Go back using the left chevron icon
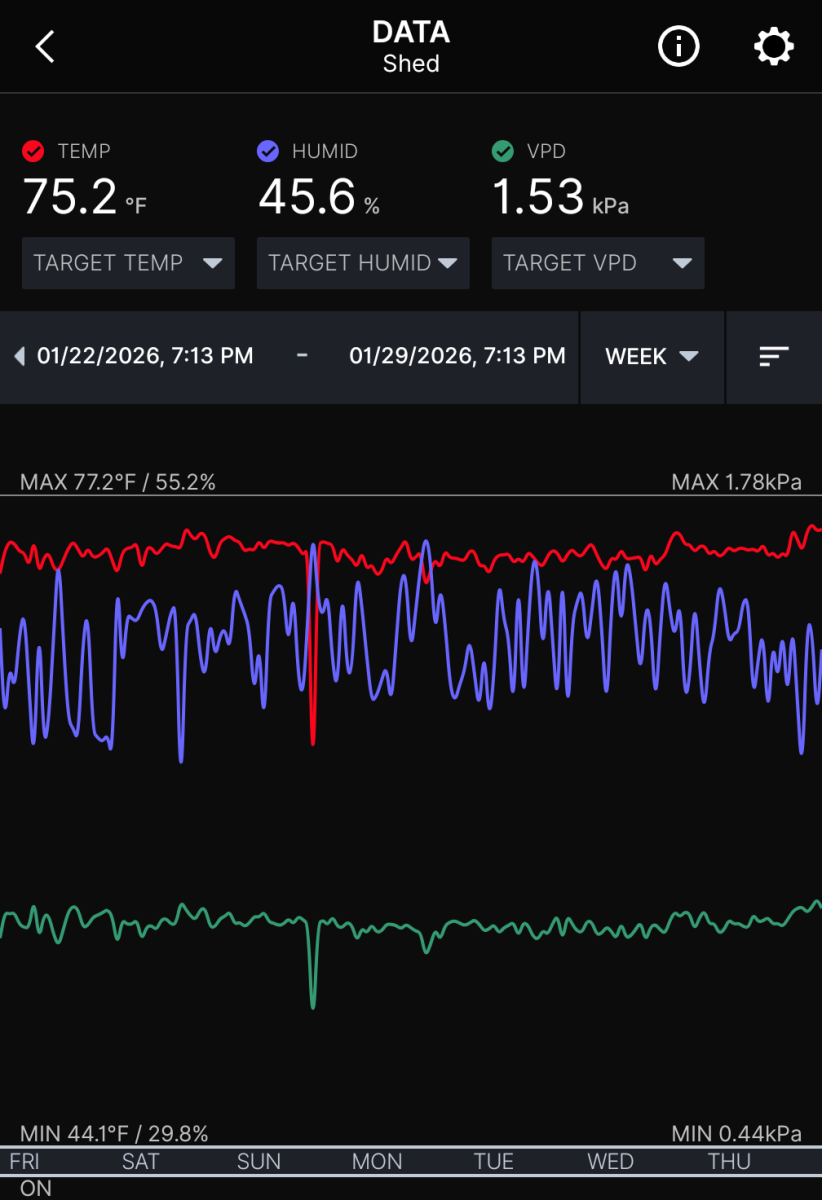The image size is (822, 1200). point(44,47)
